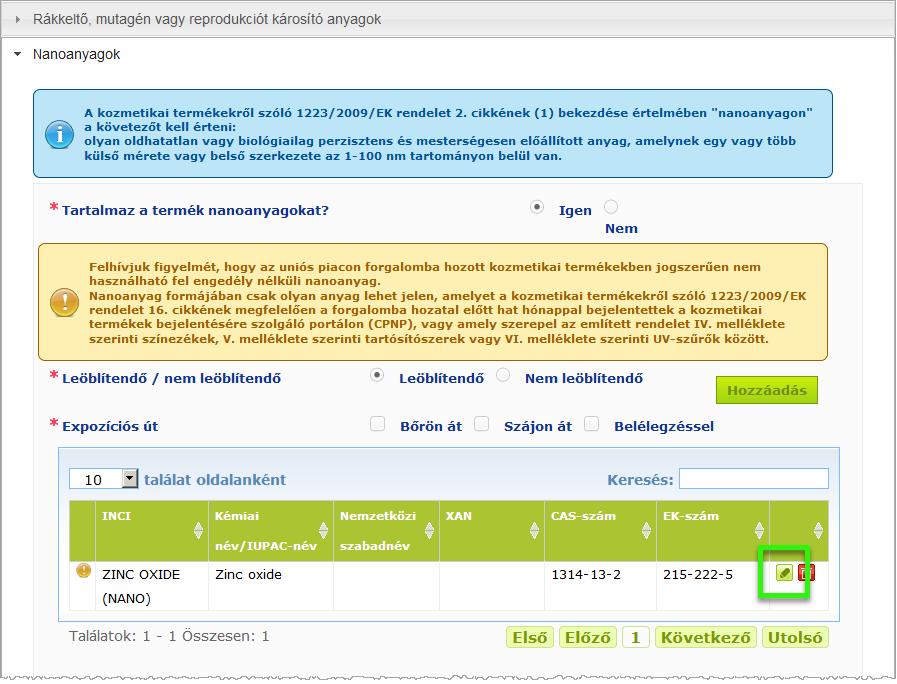The width and height of the screenshot is (897, 684).
Task: Go to Következő page
Action: tap(705, 637)
